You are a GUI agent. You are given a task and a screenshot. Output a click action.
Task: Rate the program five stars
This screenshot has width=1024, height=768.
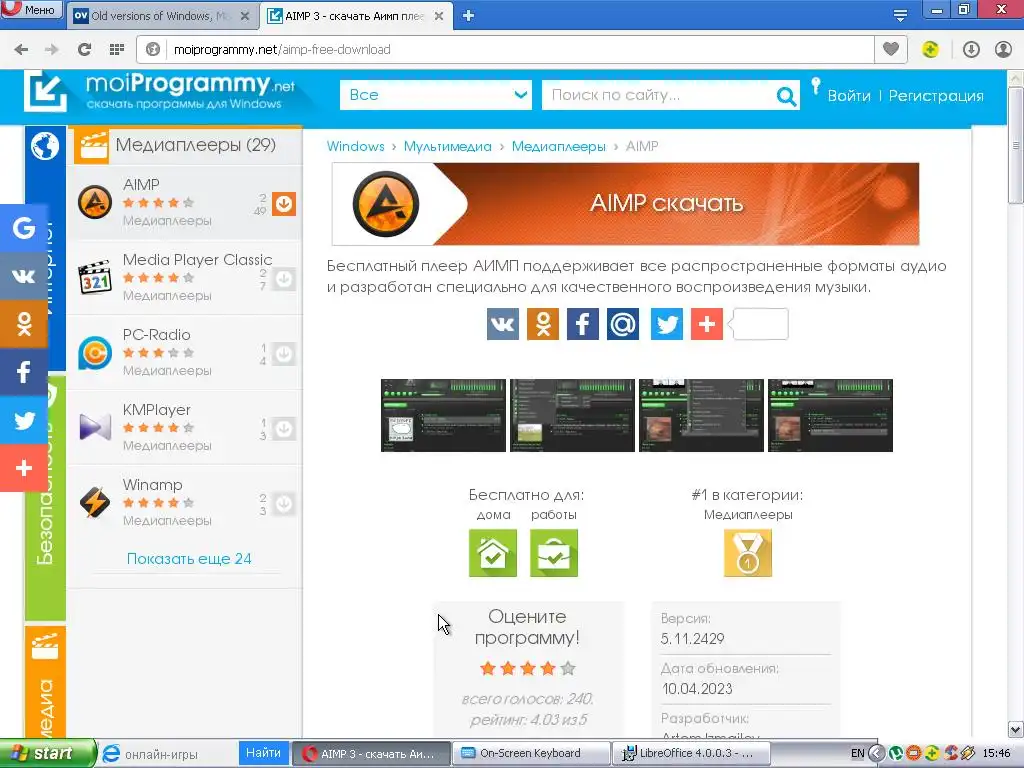(x=568, y=668)
